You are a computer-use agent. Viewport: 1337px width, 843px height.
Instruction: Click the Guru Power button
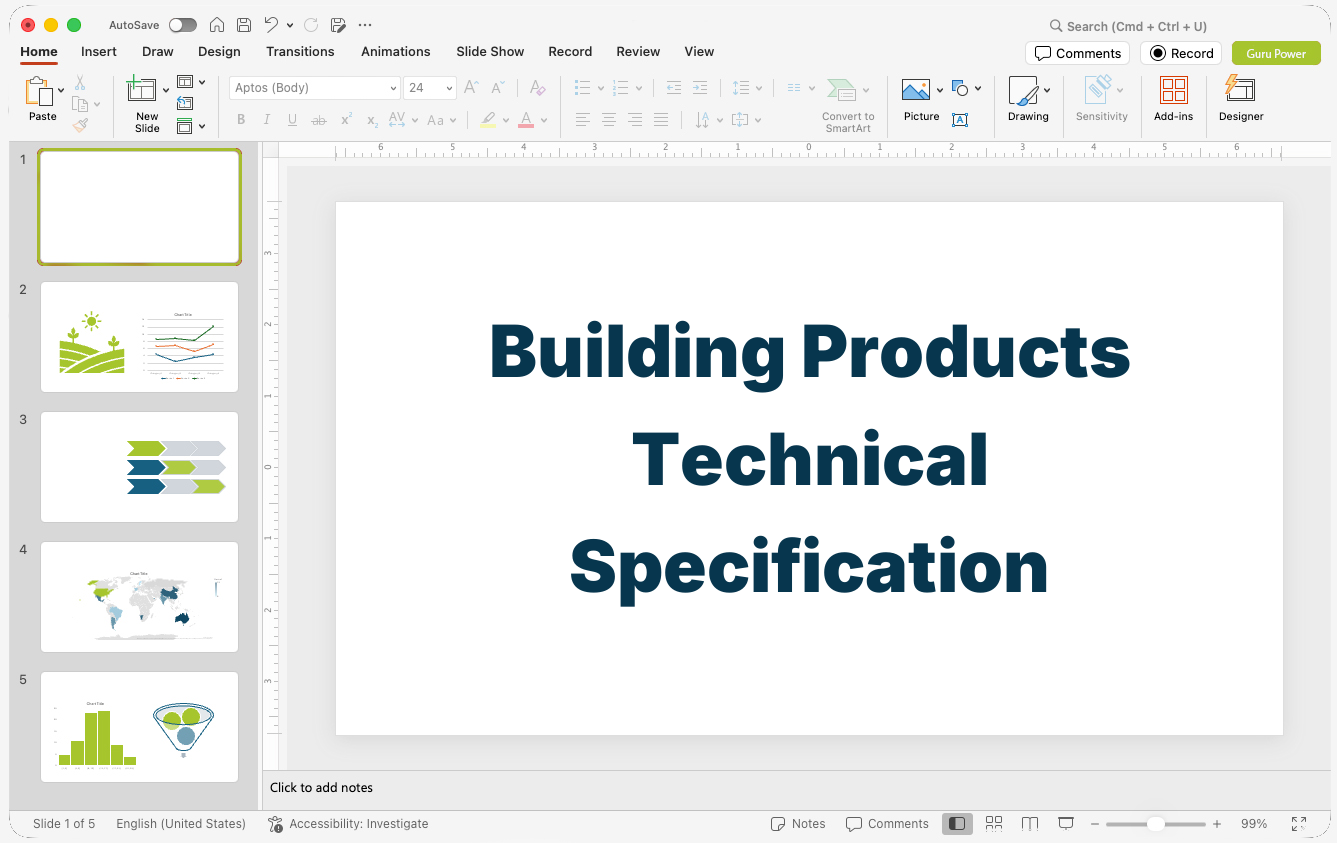click(1276, 53)
